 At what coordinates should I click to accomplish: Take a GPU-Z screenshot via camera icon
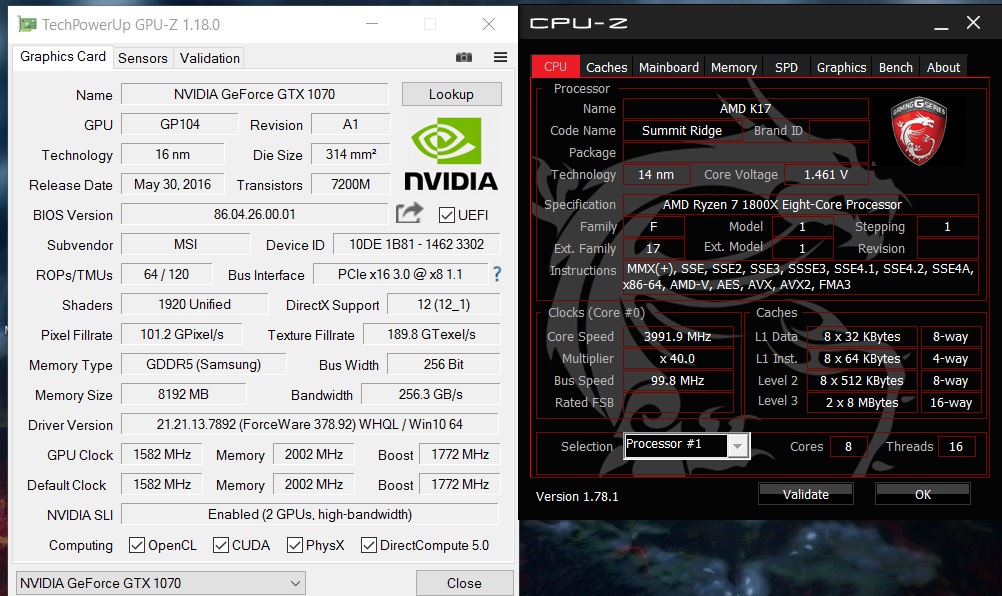coord(464,57)
